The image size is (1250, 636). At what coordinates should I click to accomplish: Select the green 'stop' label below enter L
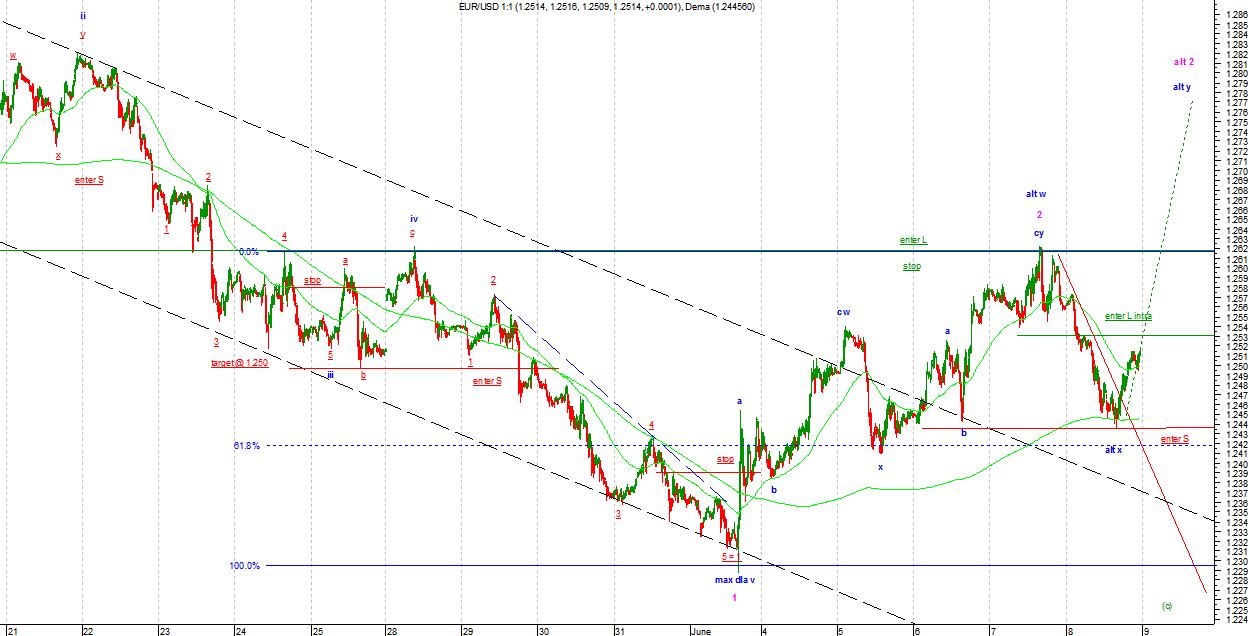(x=911, y=267)
